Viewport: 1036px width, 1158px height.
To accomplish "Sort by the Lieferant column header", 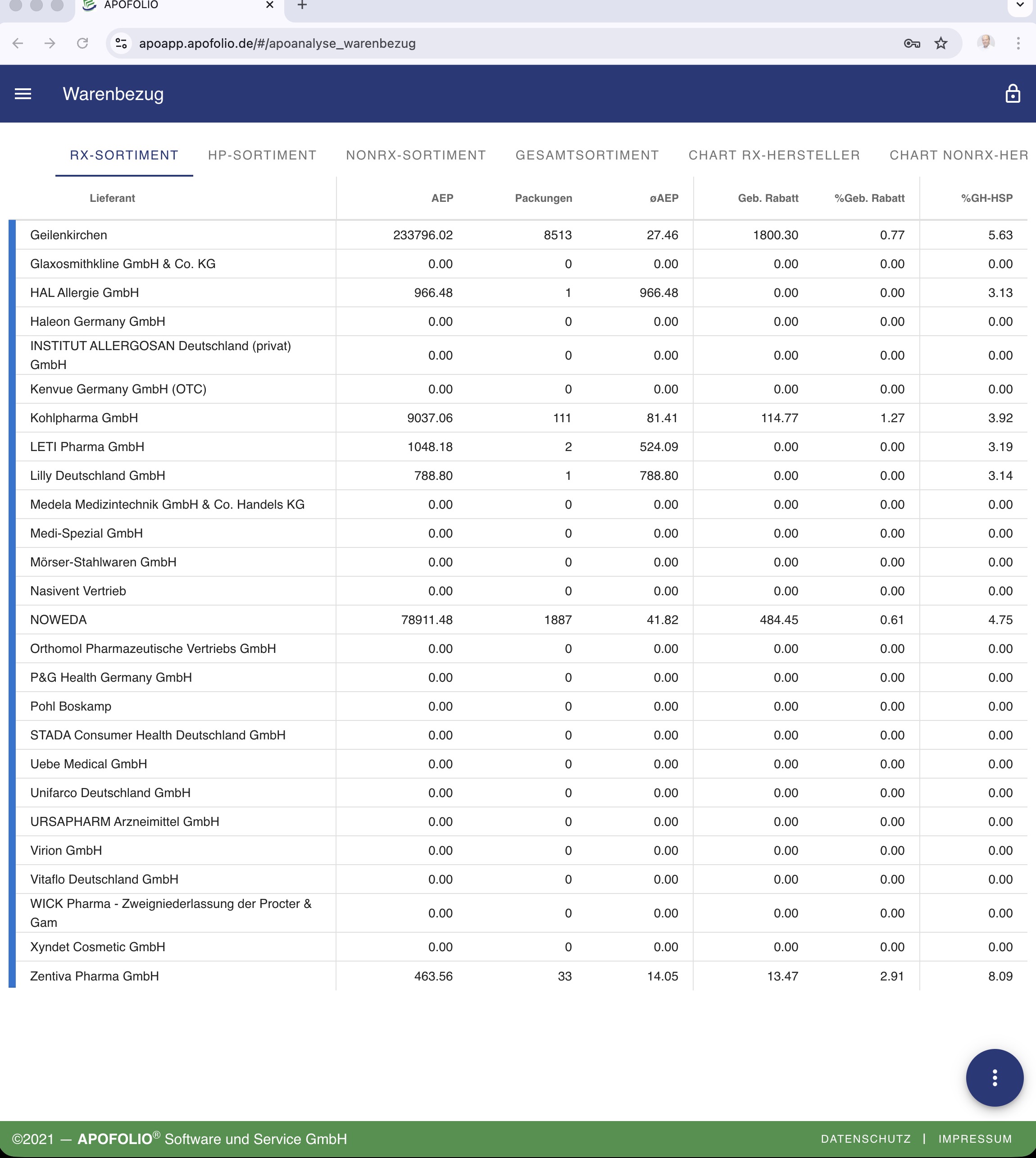I will coord(112,198).
